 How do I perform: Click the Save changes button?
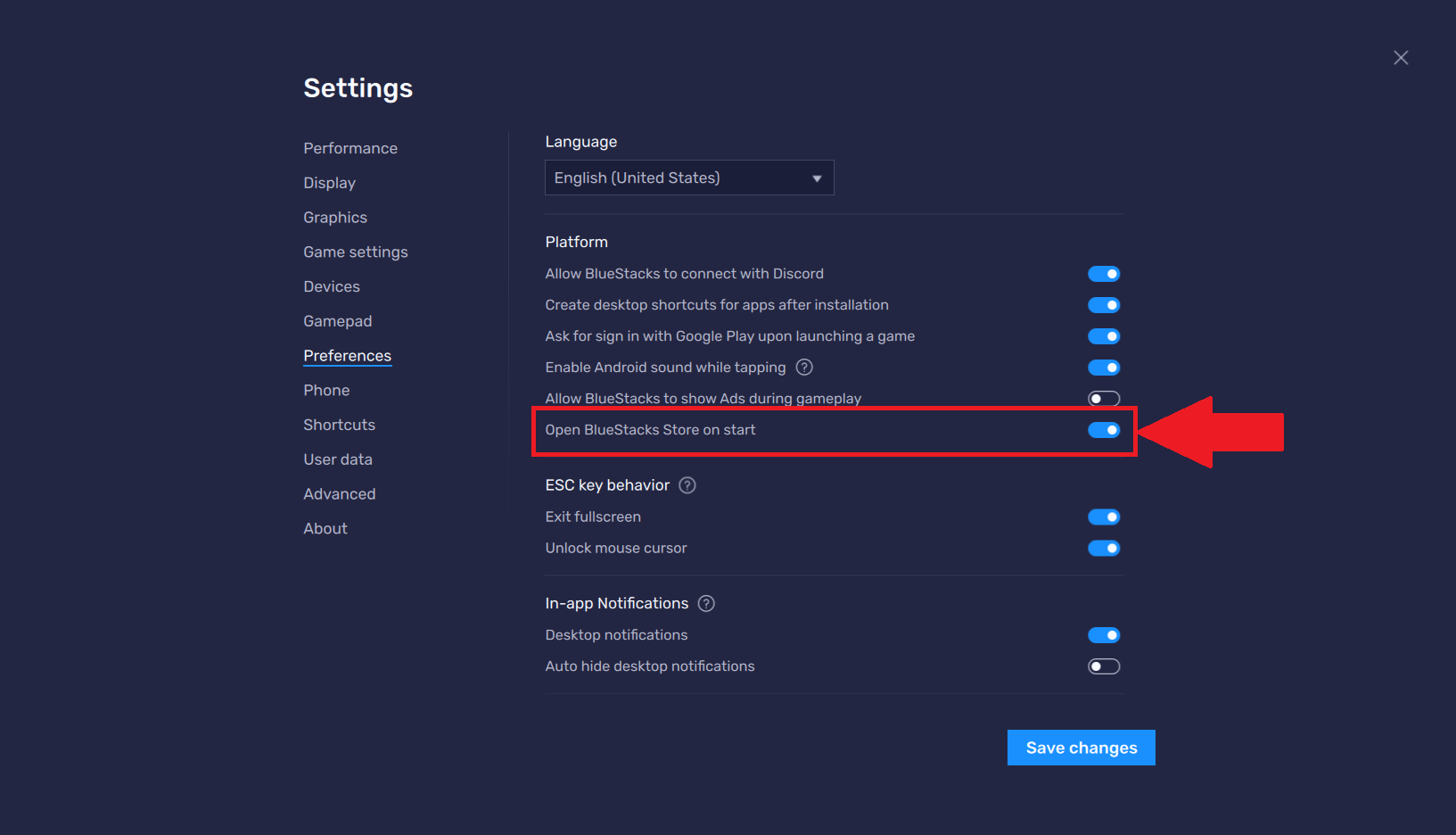(x=1081, y=748)
